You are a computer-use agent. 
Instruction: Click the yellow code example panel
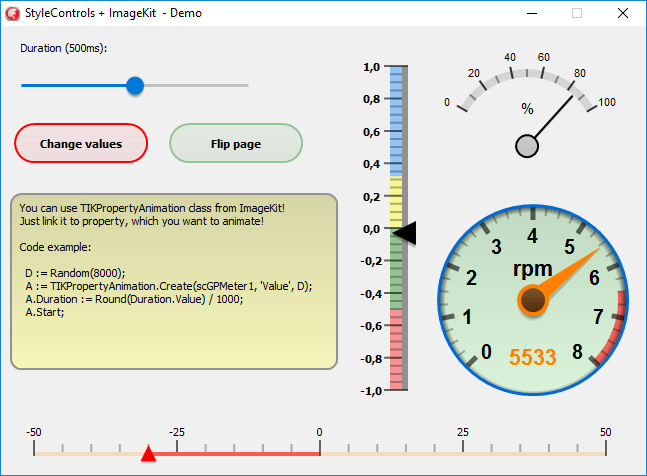coord(174,281)
